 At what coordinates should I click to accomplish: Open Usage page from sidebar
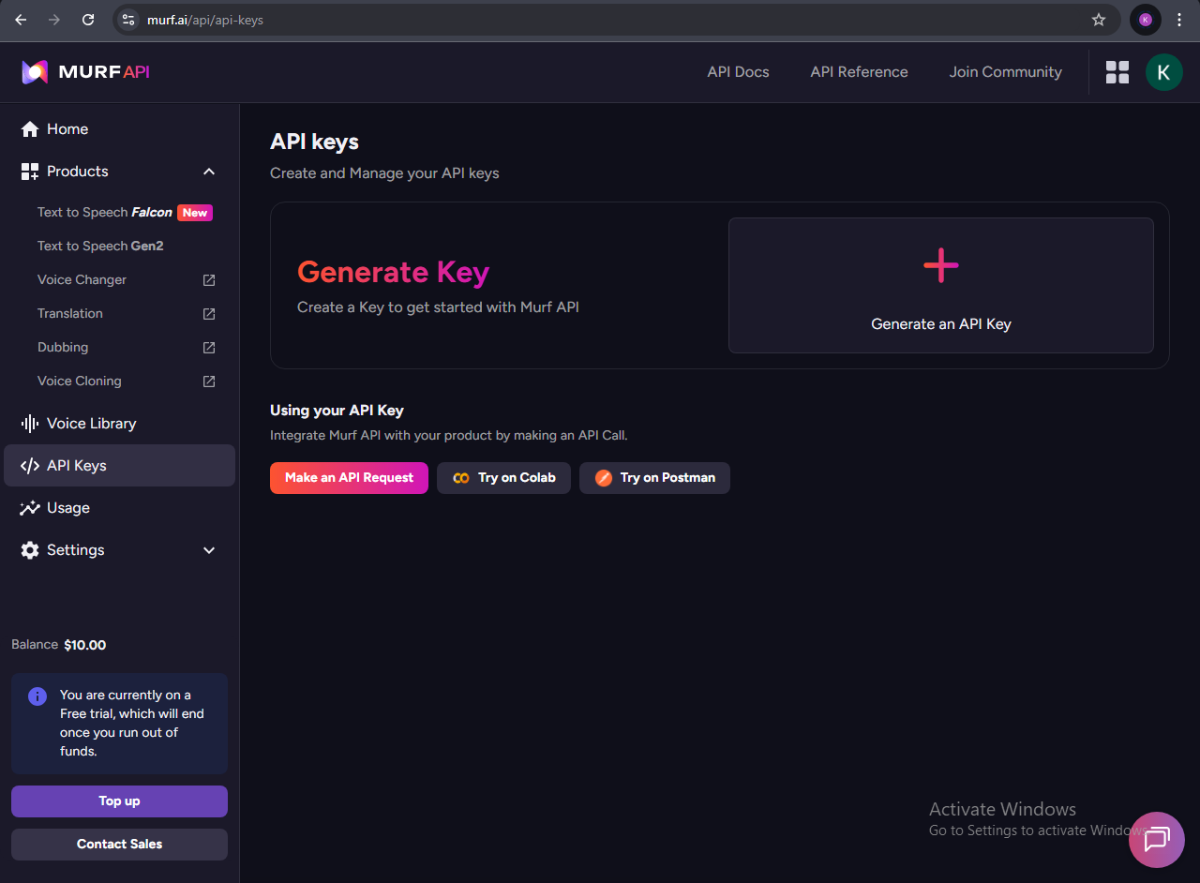click(x=68, y=508)
